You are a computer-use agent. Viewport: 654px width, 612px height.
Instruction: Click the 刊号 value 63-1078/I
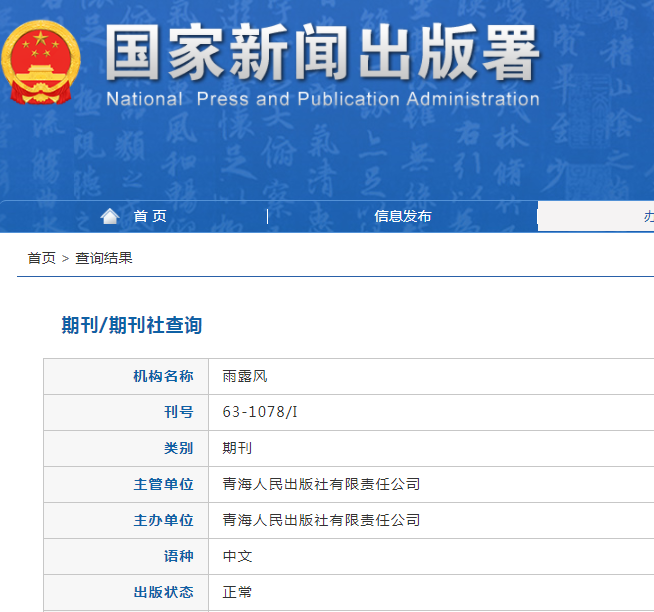[x=260, y=412]
